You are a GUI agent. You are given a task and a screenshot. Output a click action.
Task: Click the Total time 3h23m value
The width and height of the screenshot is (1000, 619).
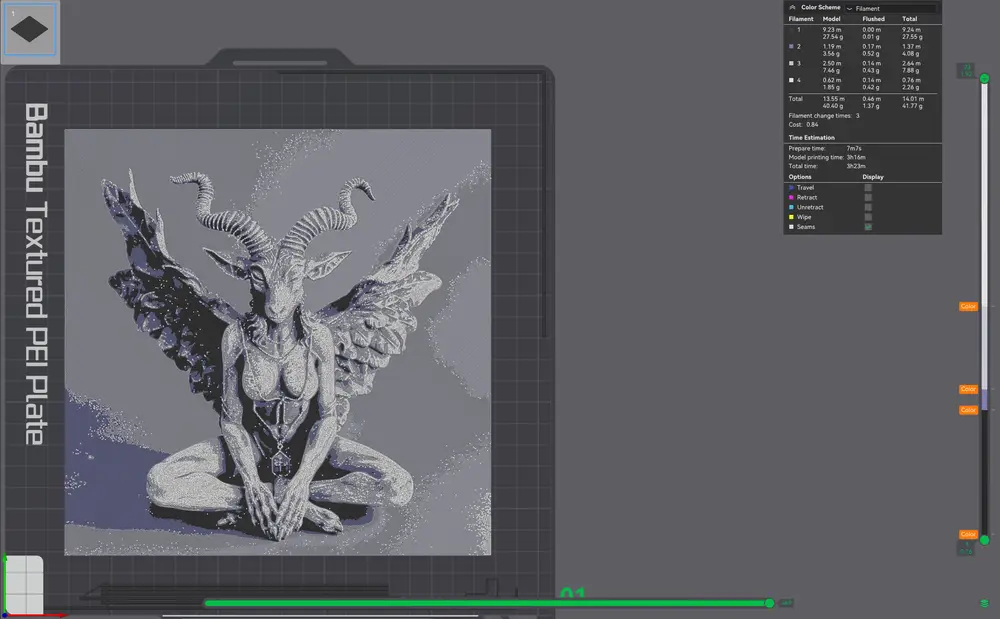[x=856, y=166]
